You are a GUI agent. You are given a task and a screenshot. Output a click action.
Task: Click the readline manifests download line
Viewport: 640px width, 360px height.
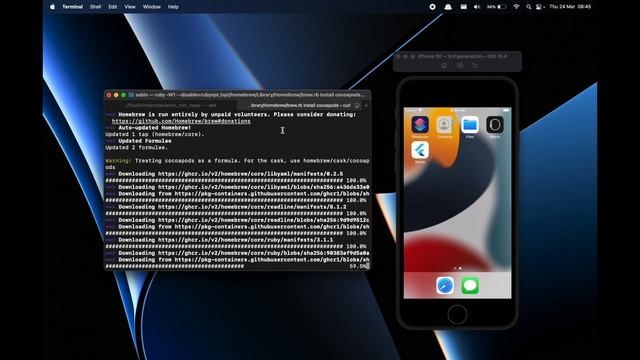coord(226,207)
